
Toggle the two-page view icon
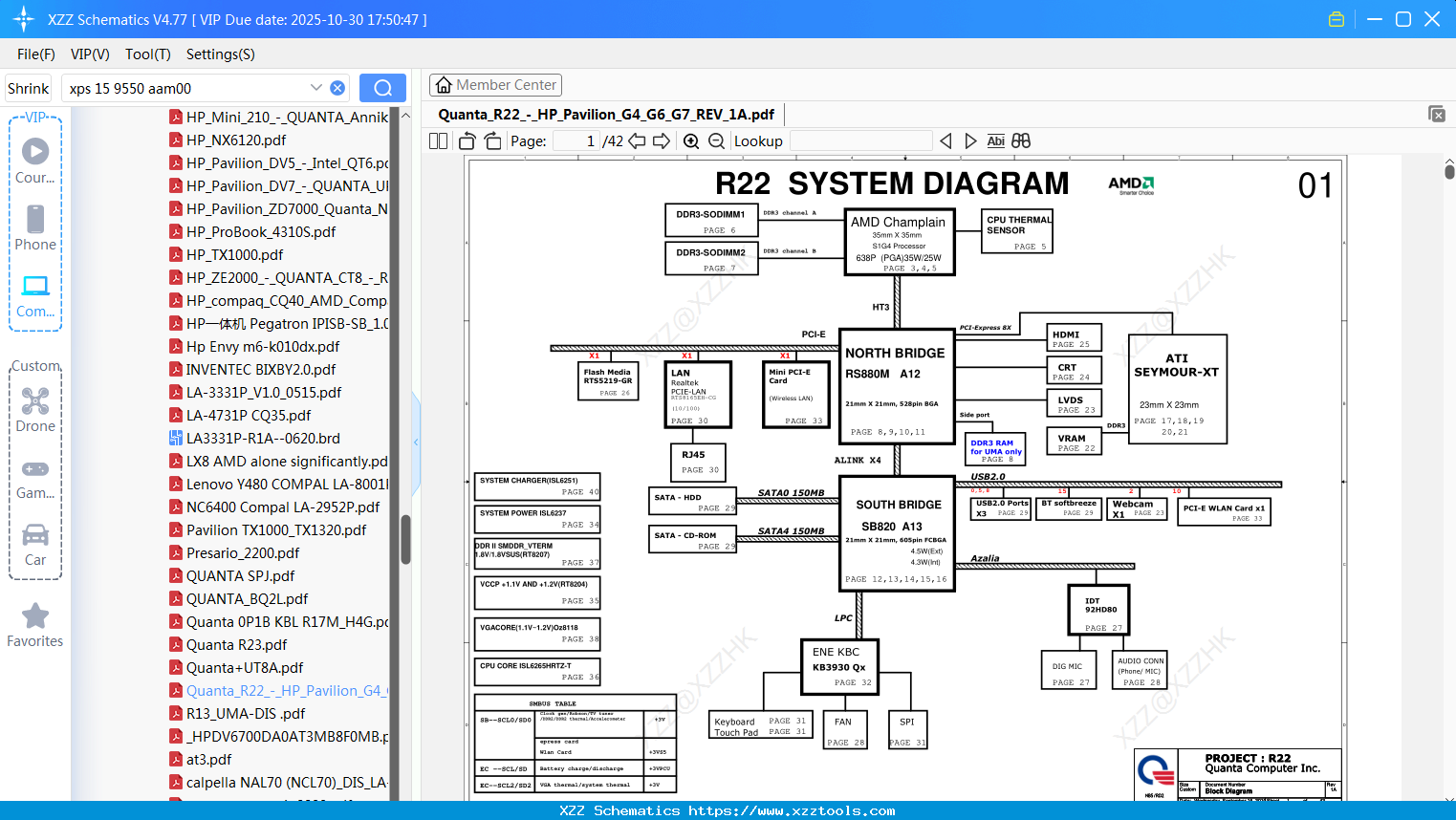tap(438, 141)
